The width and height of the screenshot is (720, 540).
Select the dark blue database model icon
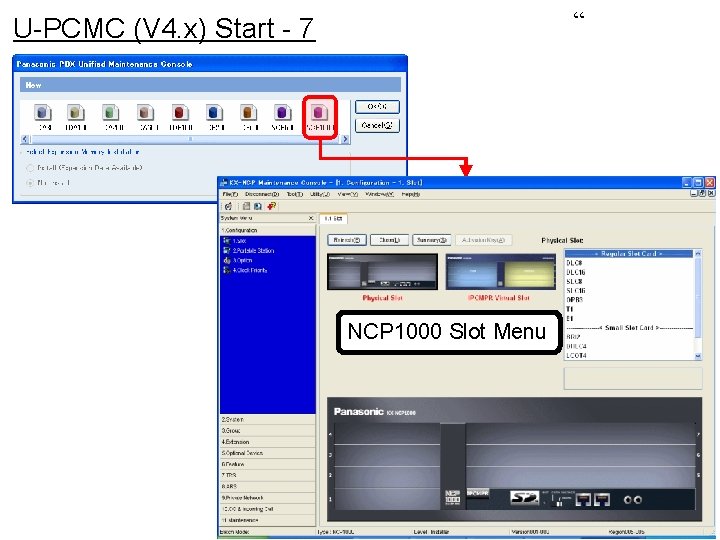(214, 112)
